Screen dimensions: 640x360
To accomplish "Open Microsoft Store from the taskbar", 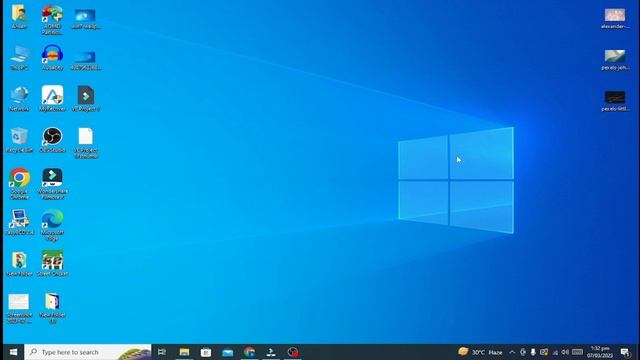I will tap(206, 352).
